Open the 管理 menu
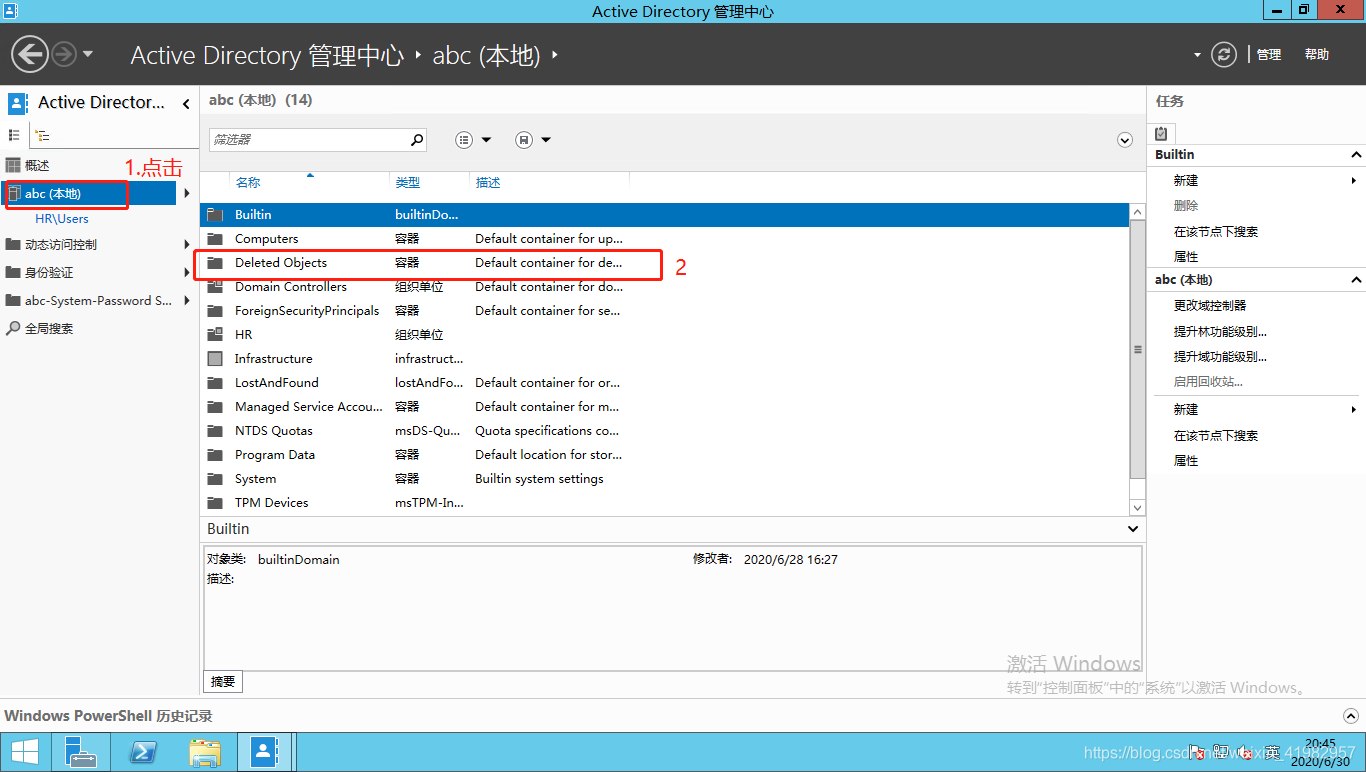This screenshot has width=1366, height=772. pyautogui.click(x=1269, y=55)
